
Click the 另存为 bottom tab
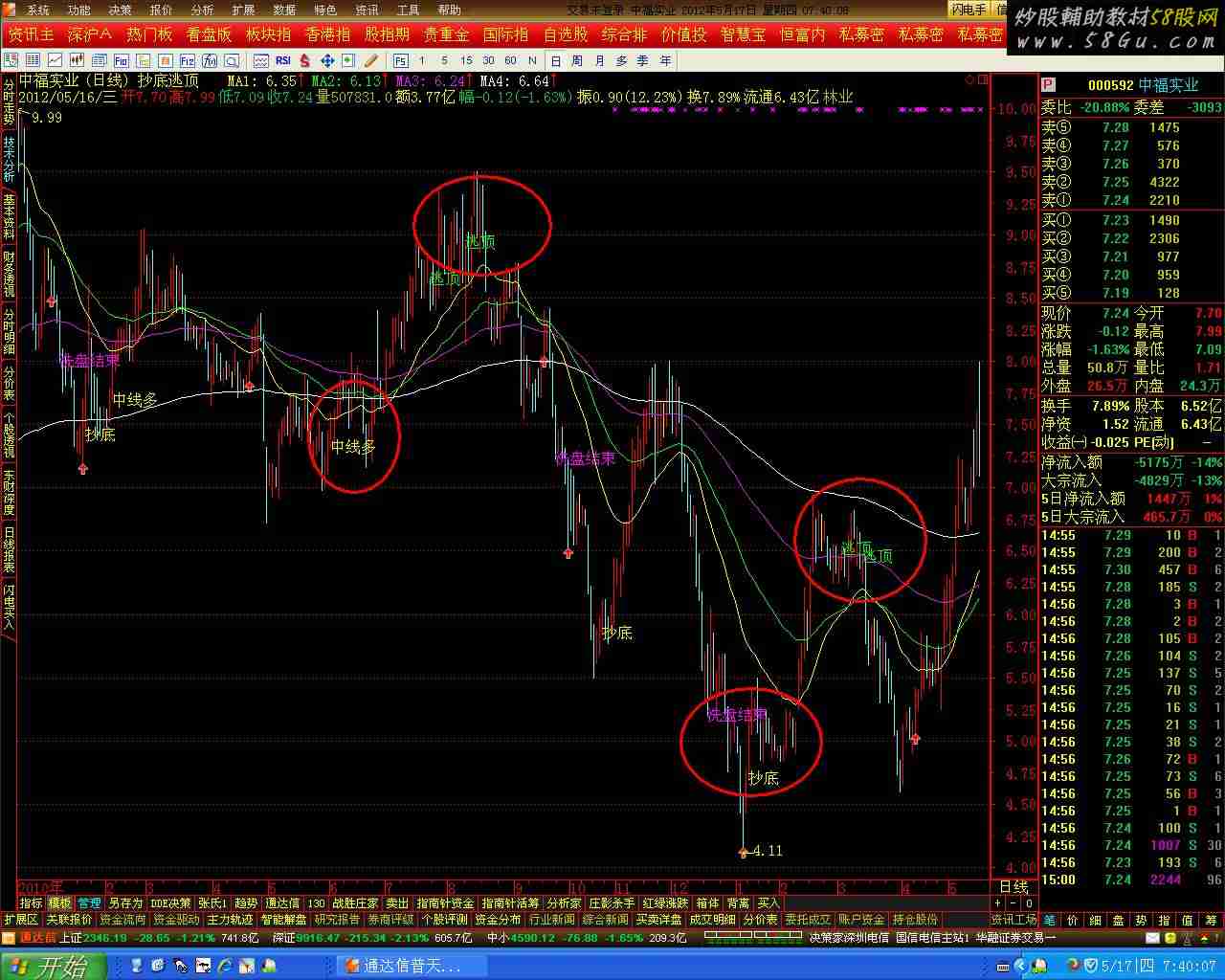pos(125,902)
